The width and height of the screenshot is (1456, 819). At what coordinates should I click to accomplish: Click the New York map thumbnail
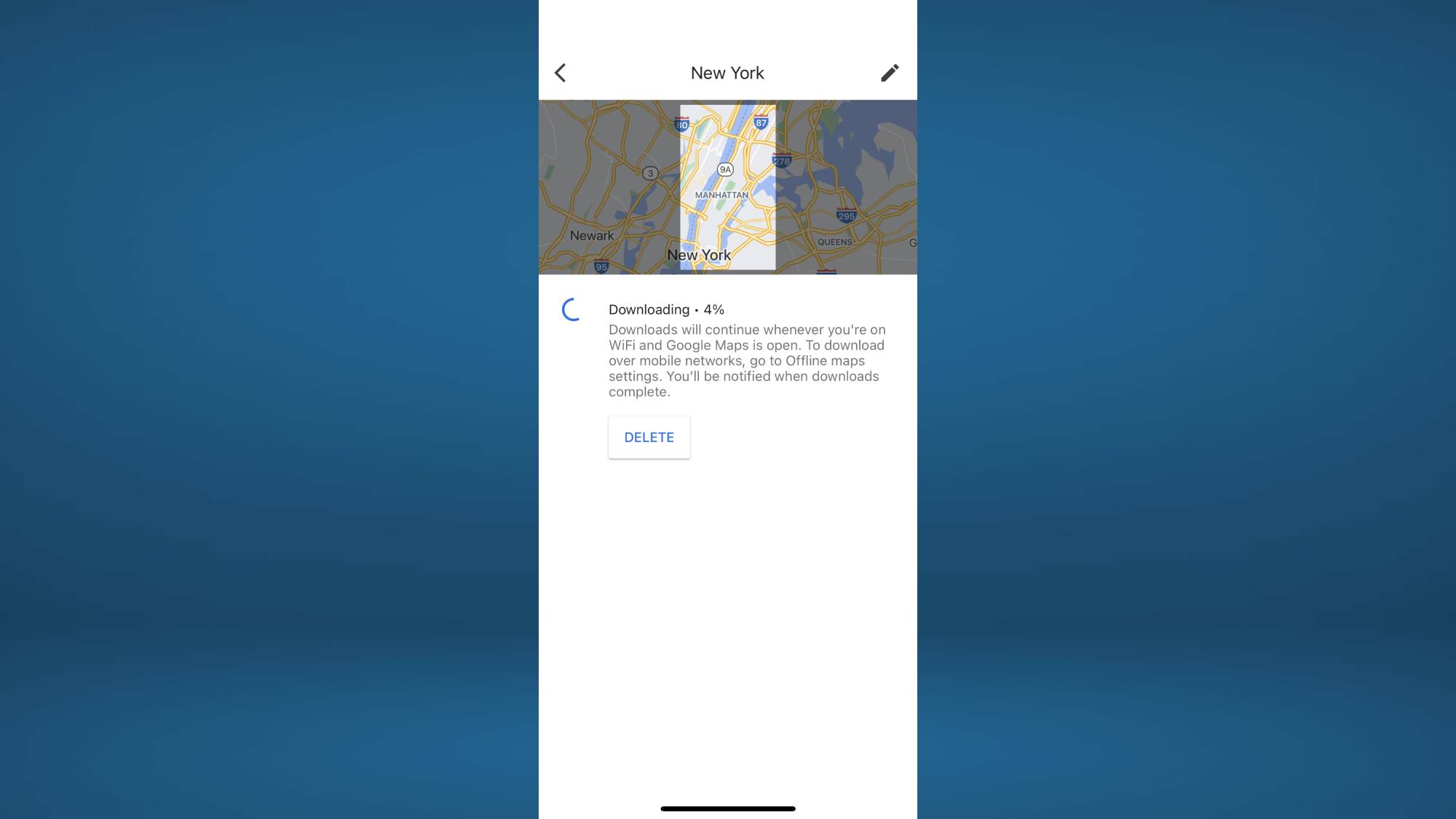(728, 187)
